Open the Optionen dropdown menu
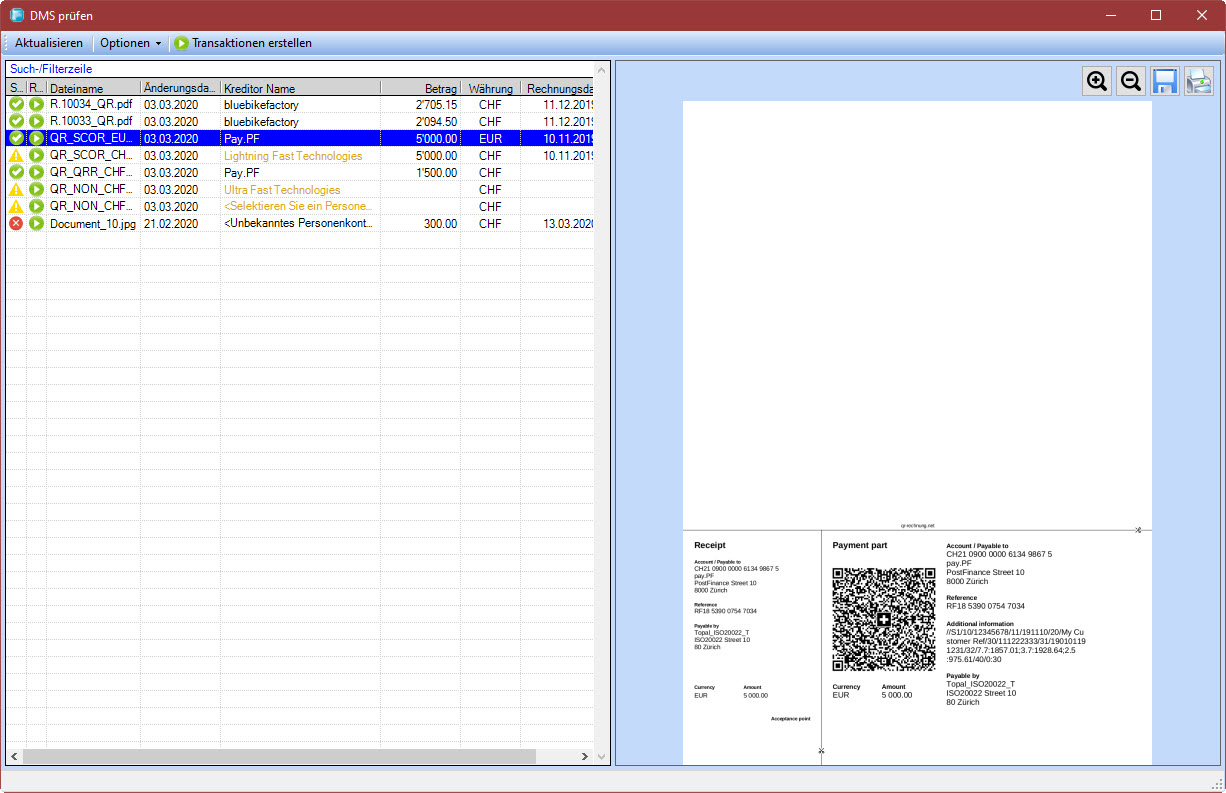Screen dimensions: 1226x793 point(130,43)
